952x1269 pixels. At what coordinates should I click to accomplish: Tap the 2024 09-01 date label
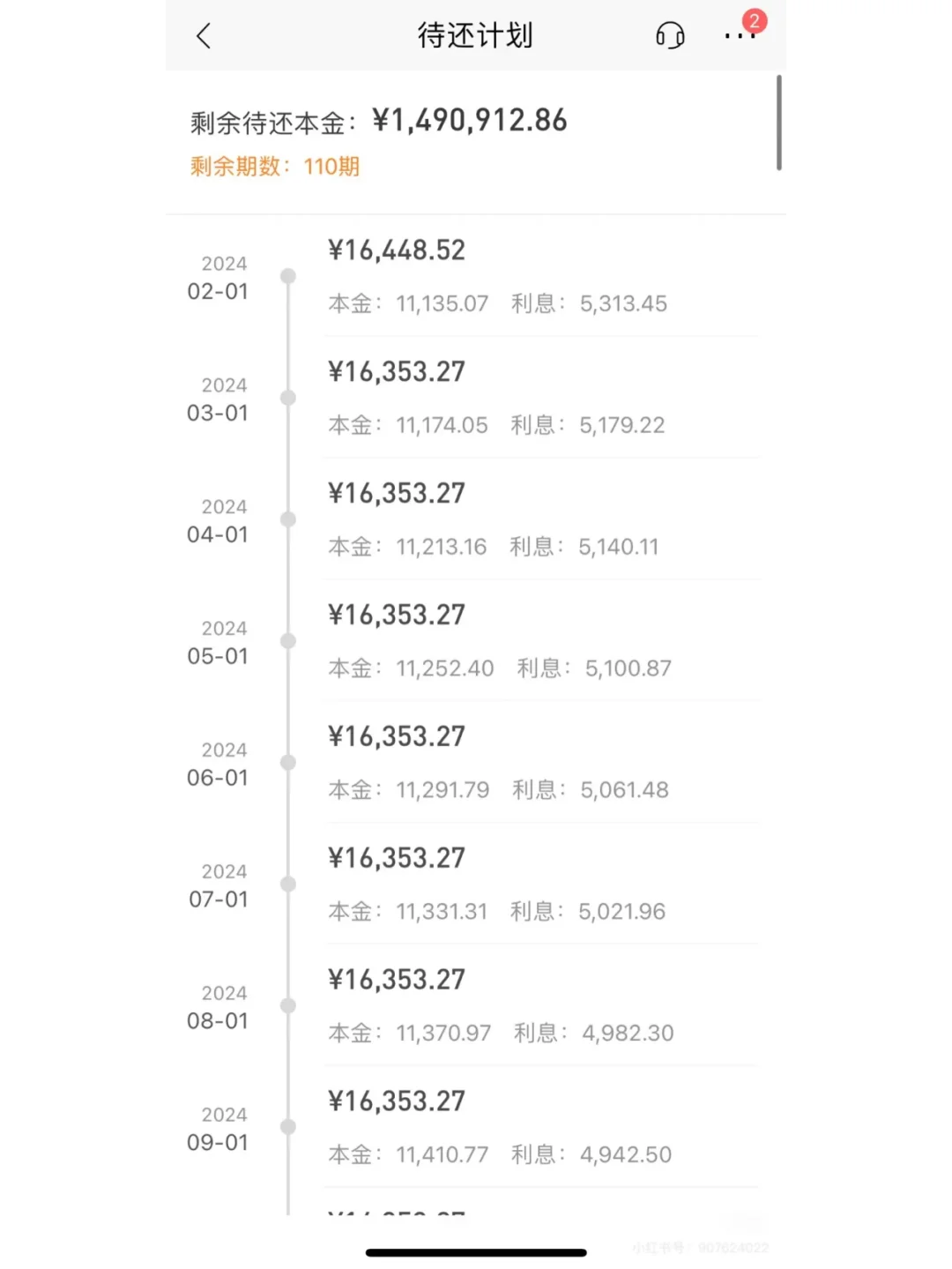pos(218,1130)
